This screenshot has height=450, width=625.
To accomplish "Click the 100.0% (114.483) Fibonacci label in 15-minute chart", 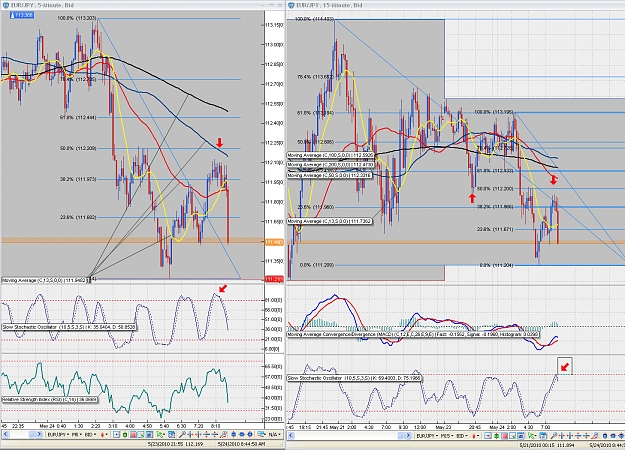I will pos(314,19).
